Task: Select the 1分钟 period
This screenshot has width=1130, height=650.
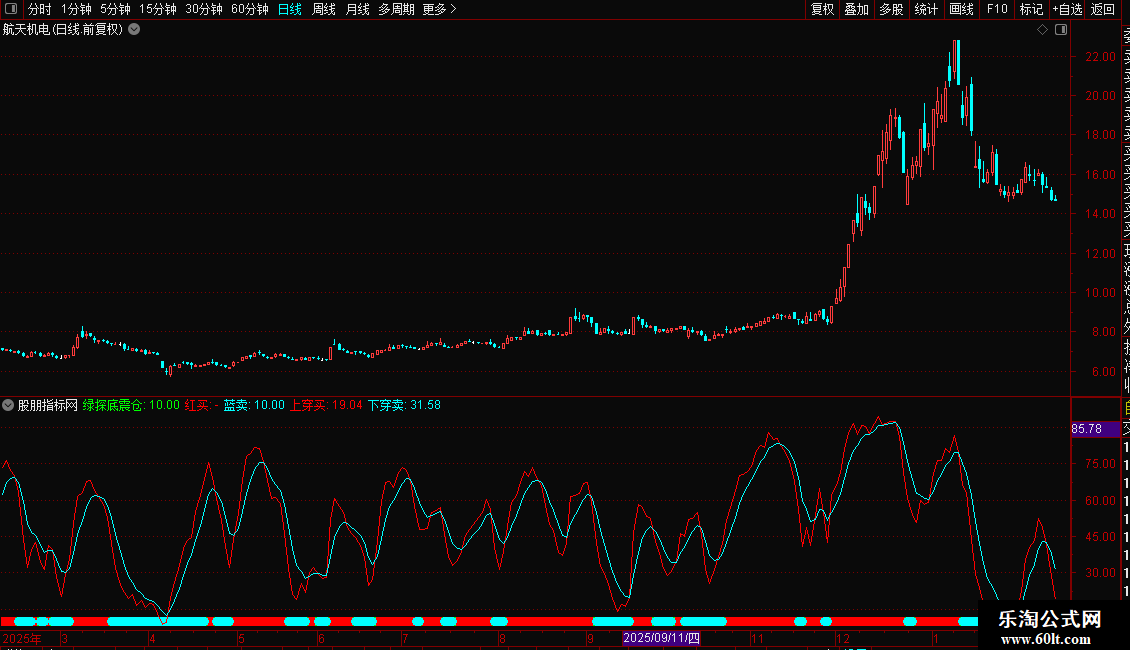Action: pyautogui.click(x=76, y=9)
